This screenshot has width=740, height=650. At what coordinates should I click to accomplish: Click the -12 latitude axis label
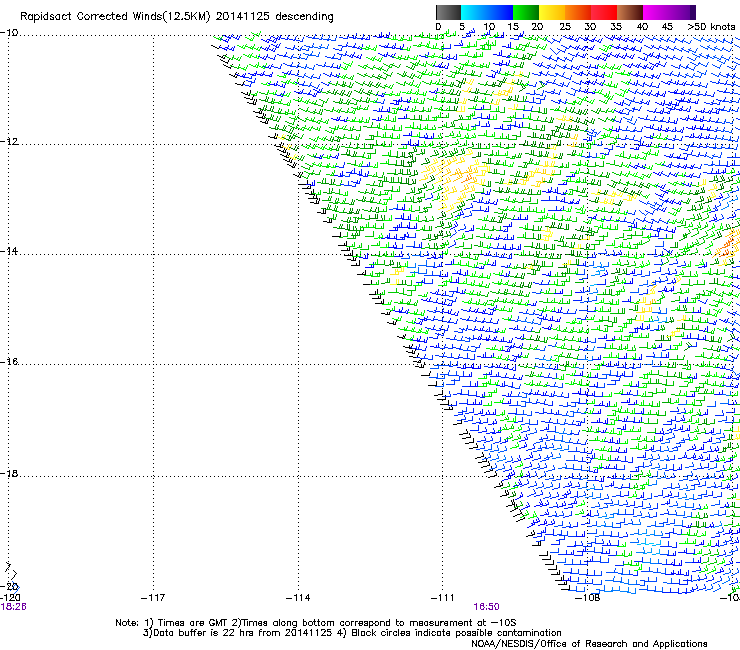[9, 142]
